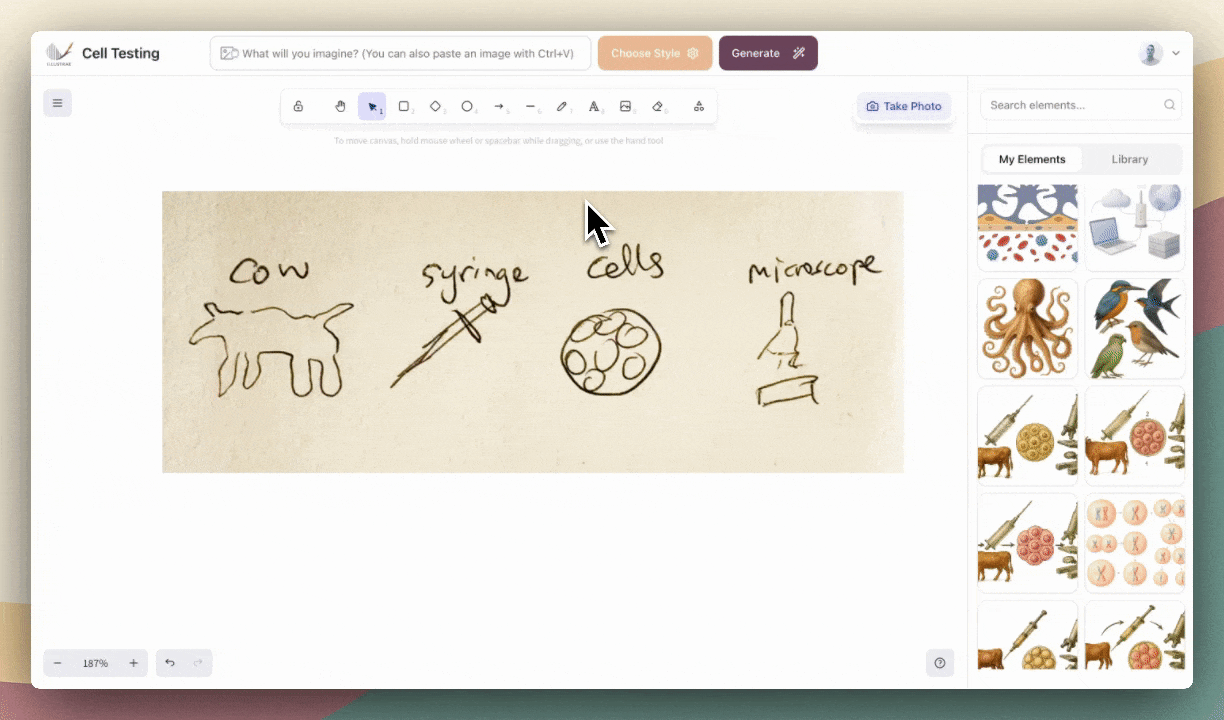
Task: Select the Pencil draw tool
Action: click(562, 106)
